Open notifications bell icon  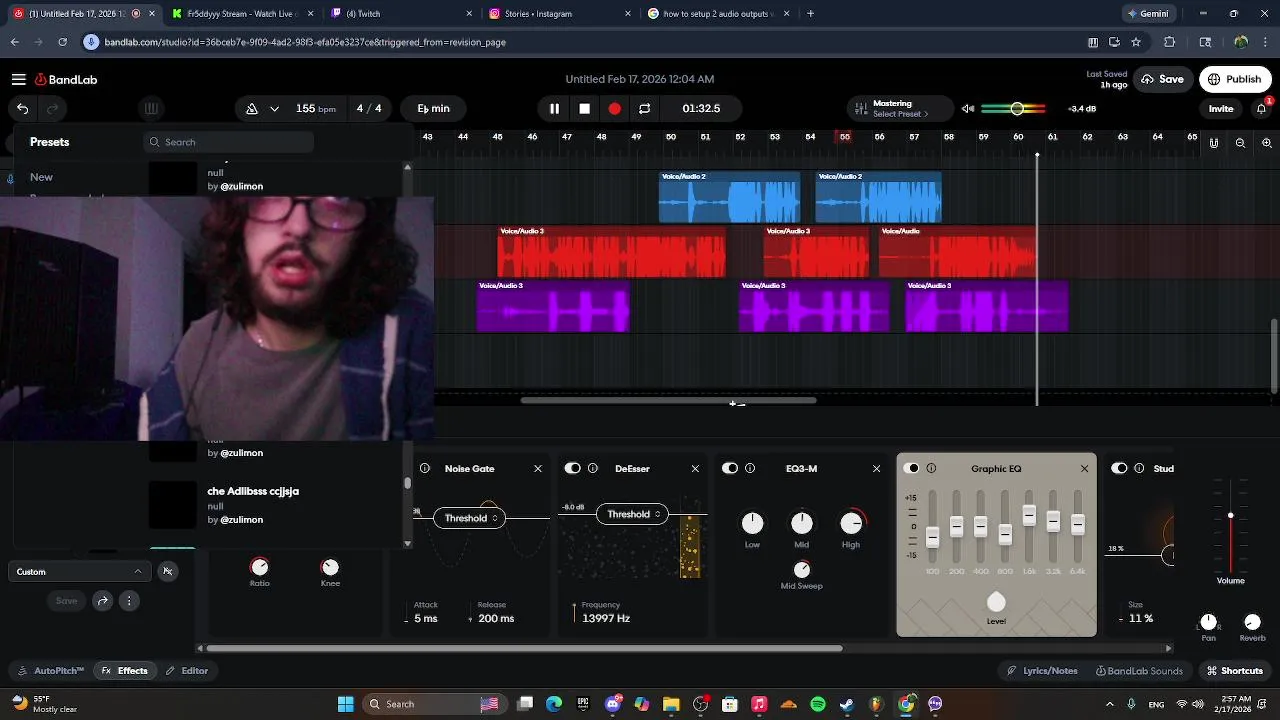point(1262,108)
